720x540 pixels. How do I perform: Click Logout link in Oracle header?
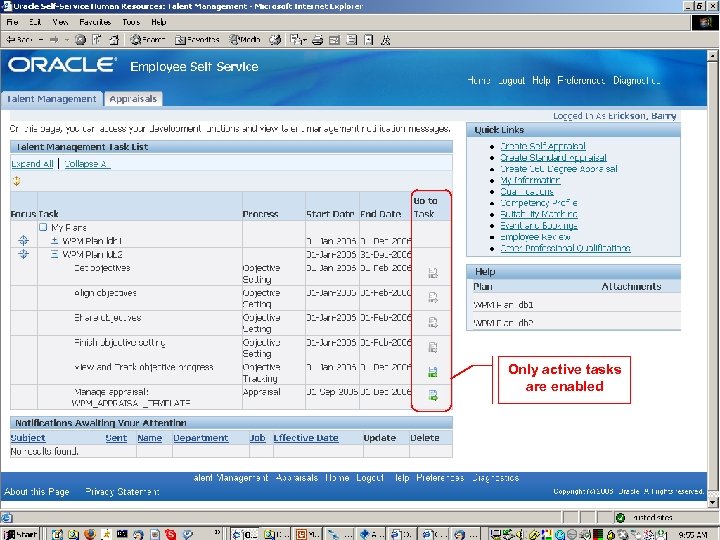[x=511, y=80]
